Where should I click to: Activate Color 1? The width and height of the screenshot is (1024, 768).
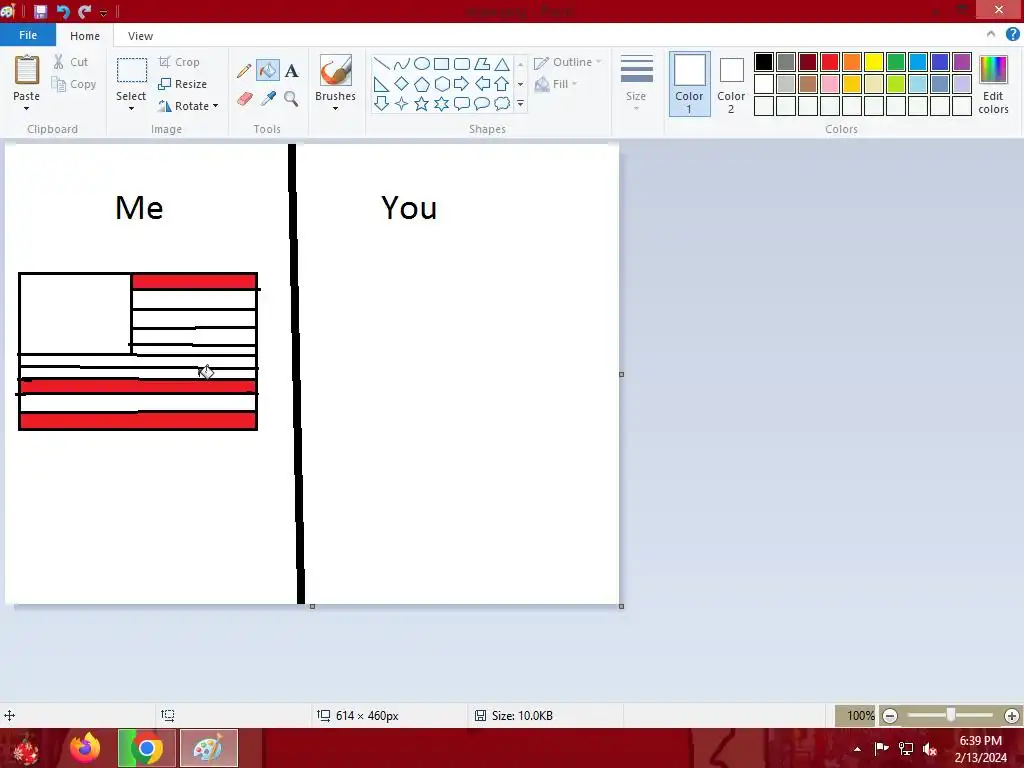690,84
